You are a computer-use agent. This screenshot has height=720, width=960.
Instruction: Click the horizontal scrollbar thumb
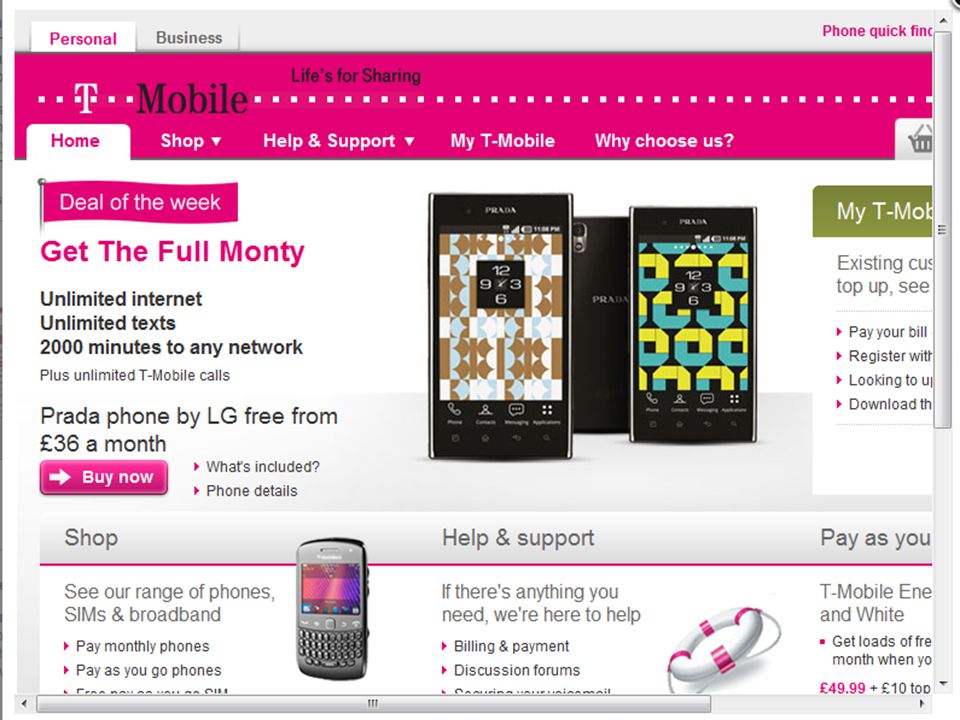pyautogui.click(x=373, y=703)
